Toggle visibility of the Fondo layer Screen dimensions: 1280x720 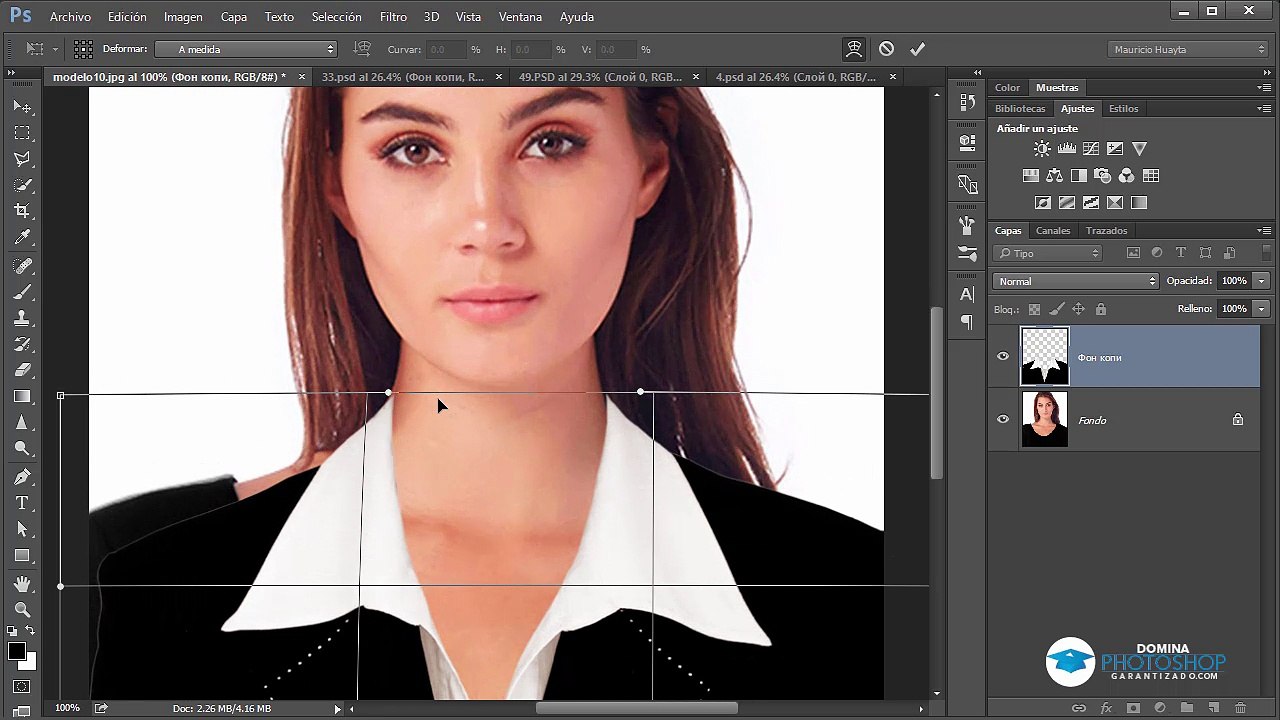(x=1003, y=420)
